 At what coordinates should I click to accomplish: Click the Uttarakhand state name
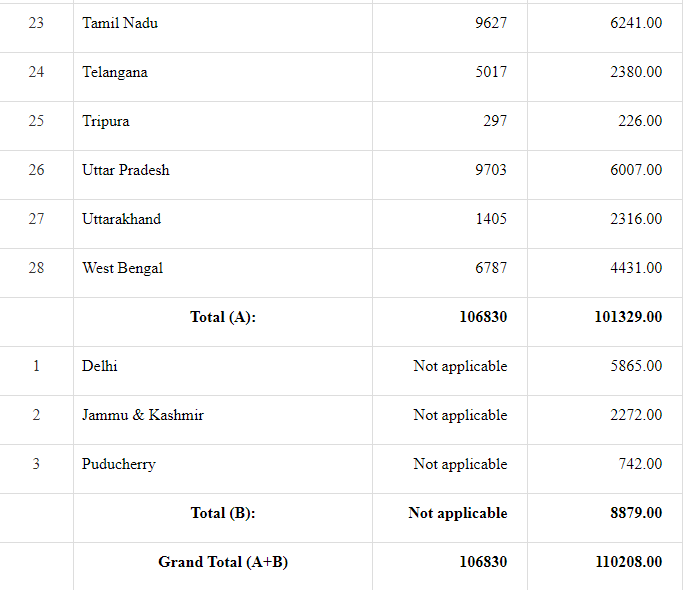point(121,219)
